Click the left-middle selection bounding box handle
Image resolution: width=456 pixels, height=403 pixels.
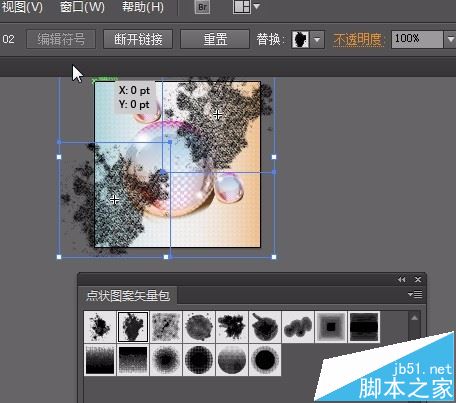pyautogui.click(x=59, y=157)
